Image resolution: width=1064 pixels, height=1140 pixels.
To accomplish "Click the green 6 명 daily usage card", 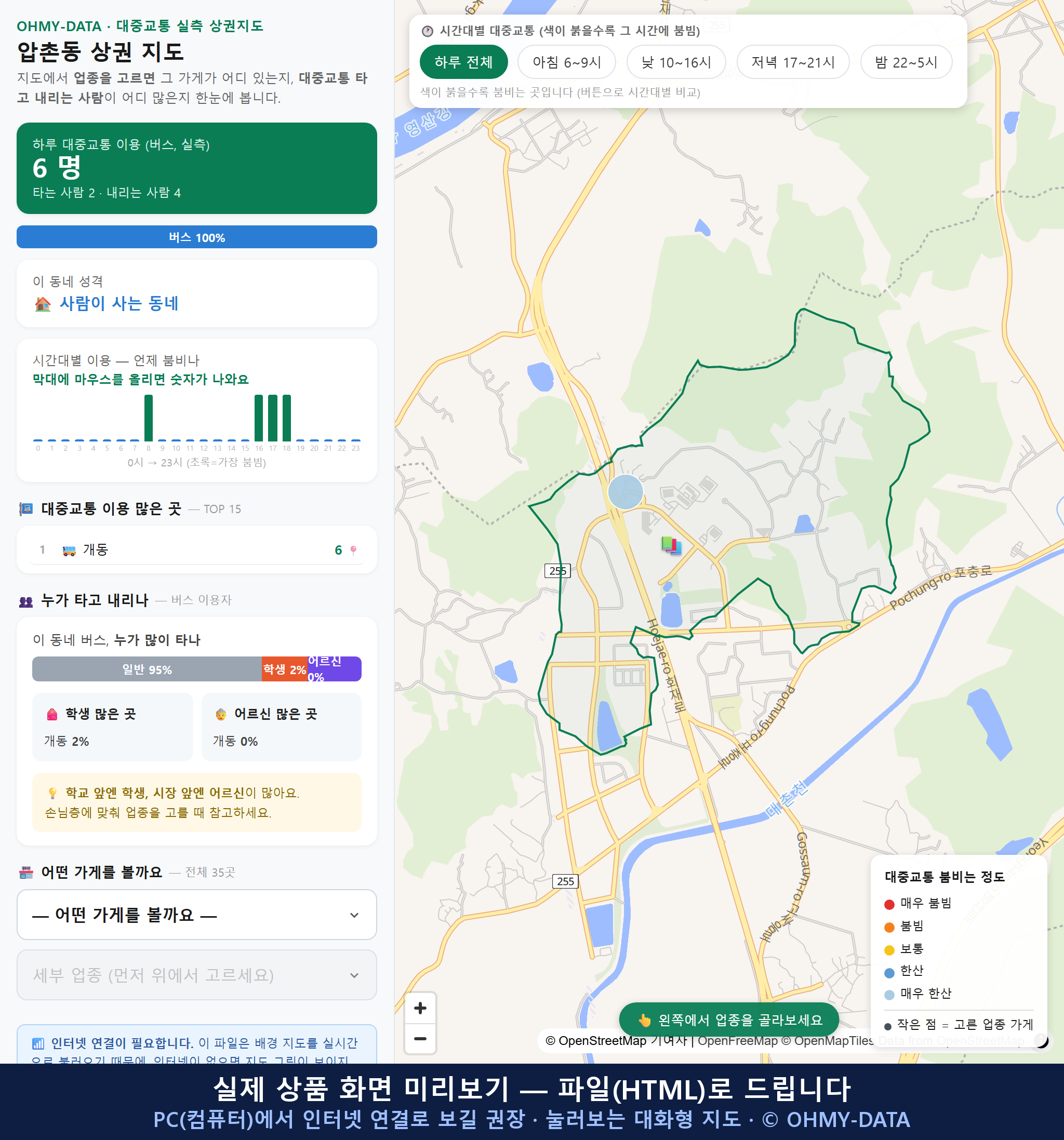I will pos(197,168).
